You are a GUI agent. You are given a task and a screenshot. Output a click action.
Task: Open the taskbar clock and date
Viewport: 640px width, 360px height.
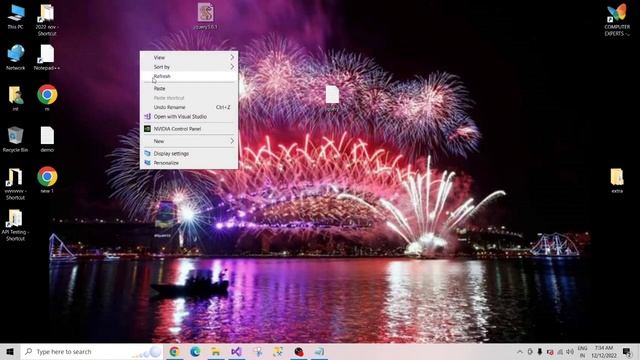pyautogui.click(x=604, y=351)
